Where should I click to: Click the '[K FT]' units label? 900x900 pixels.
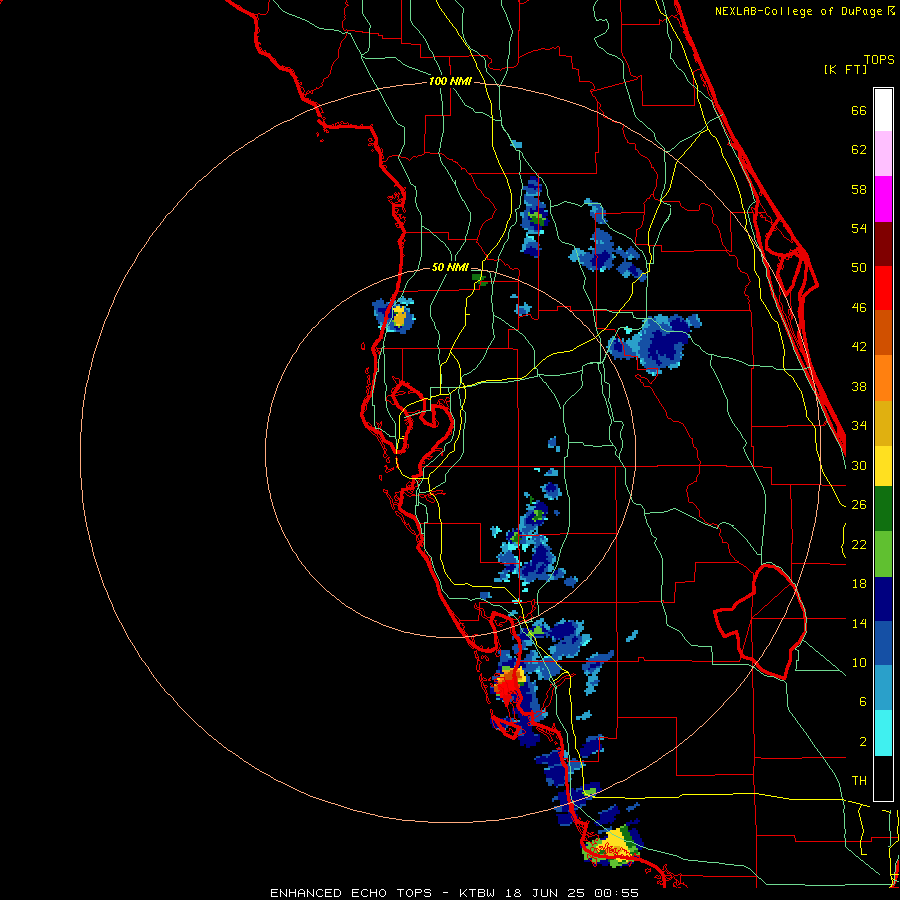click(x=845, y=69)
